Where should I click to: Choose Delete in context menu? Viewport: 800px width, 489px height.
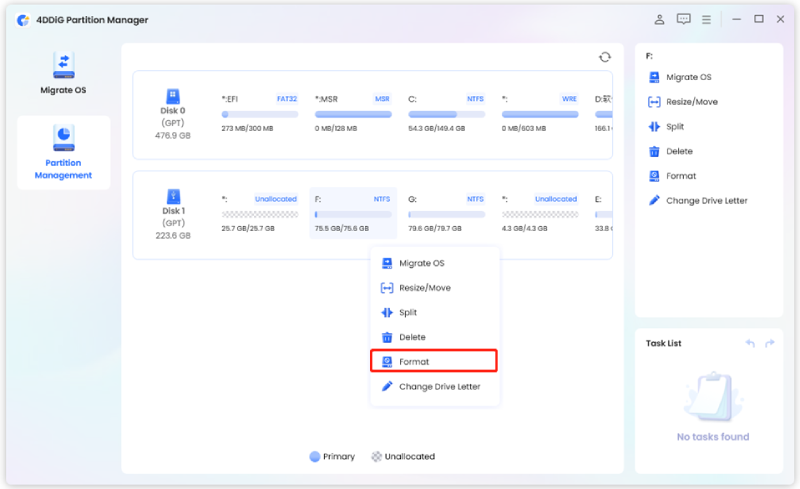[x=434, y=337]
